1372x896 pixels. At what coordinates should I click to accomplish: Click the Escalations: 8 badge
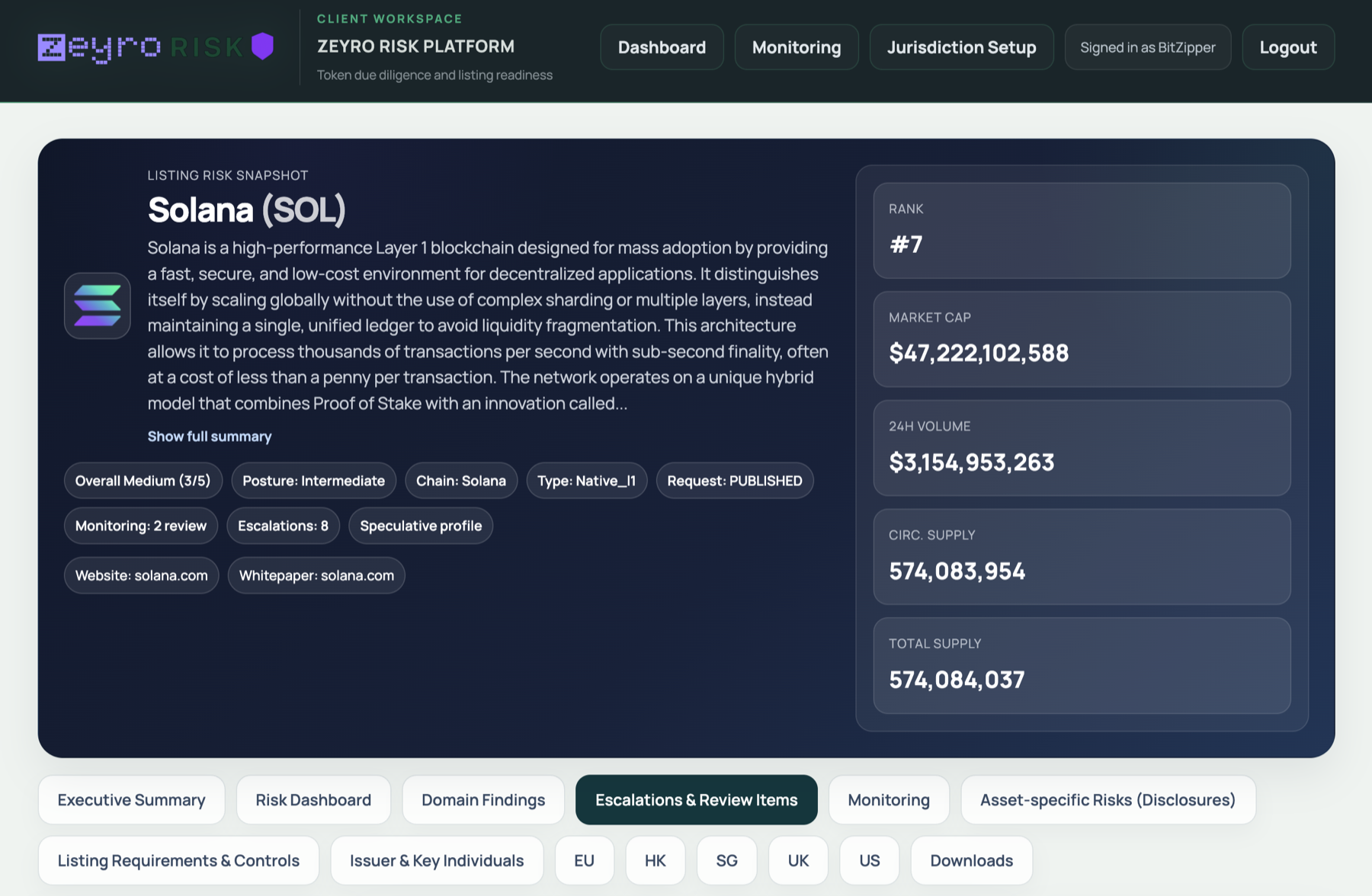(283, 525)
